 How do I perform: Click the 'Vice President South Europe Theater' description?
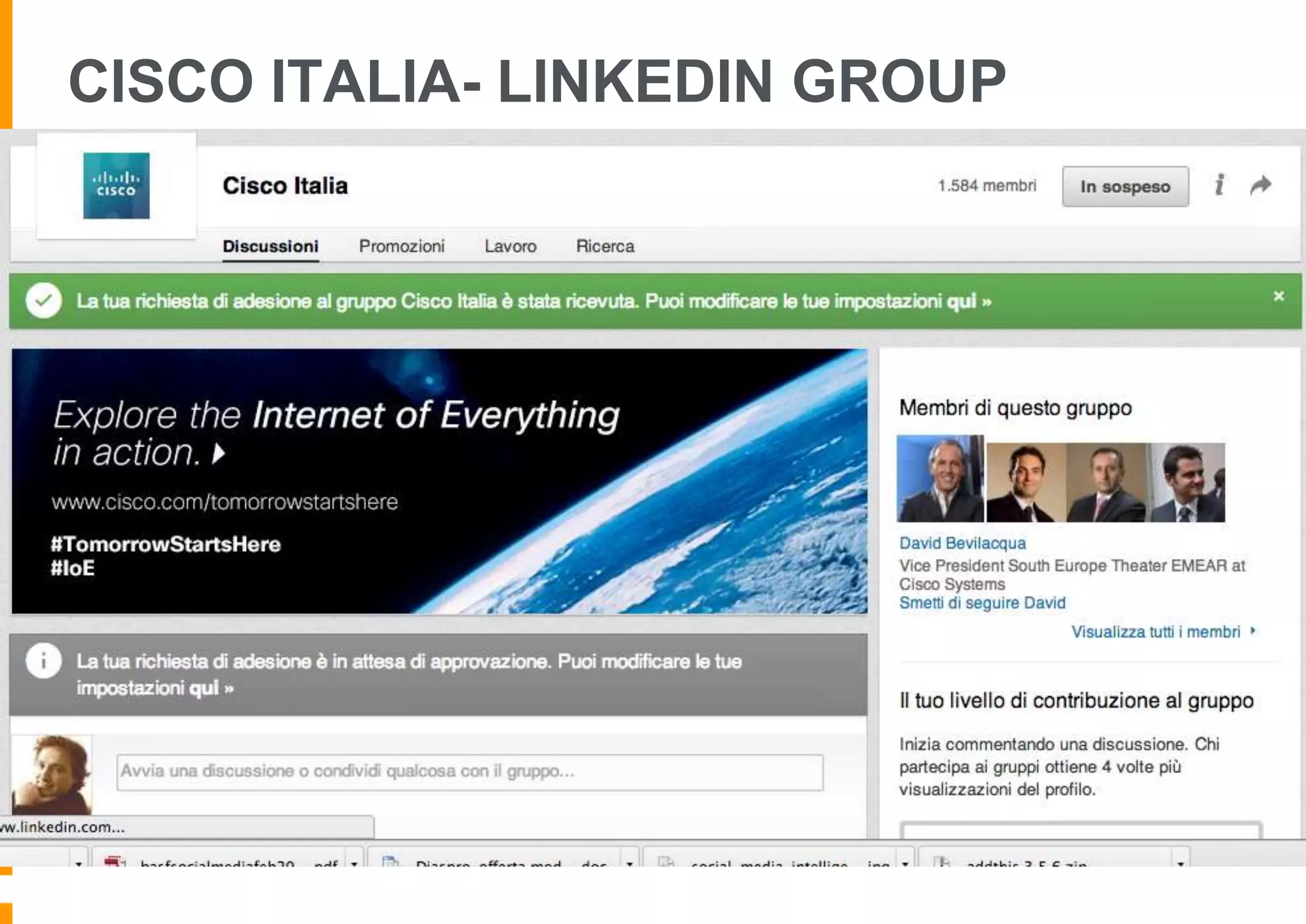coord(1072,575)
